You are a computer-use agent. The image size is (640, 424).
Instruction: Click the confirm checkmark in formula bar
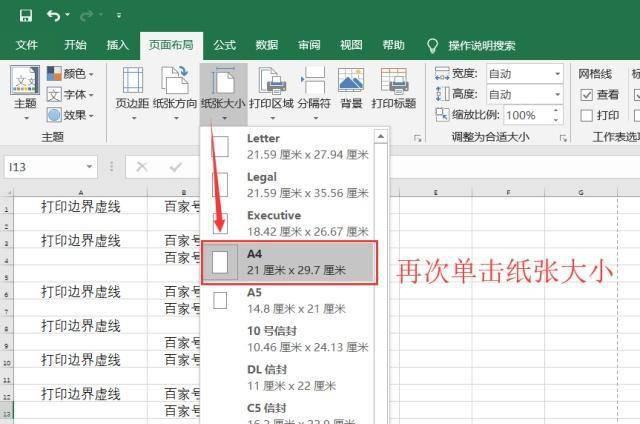(x=176, y=167)
